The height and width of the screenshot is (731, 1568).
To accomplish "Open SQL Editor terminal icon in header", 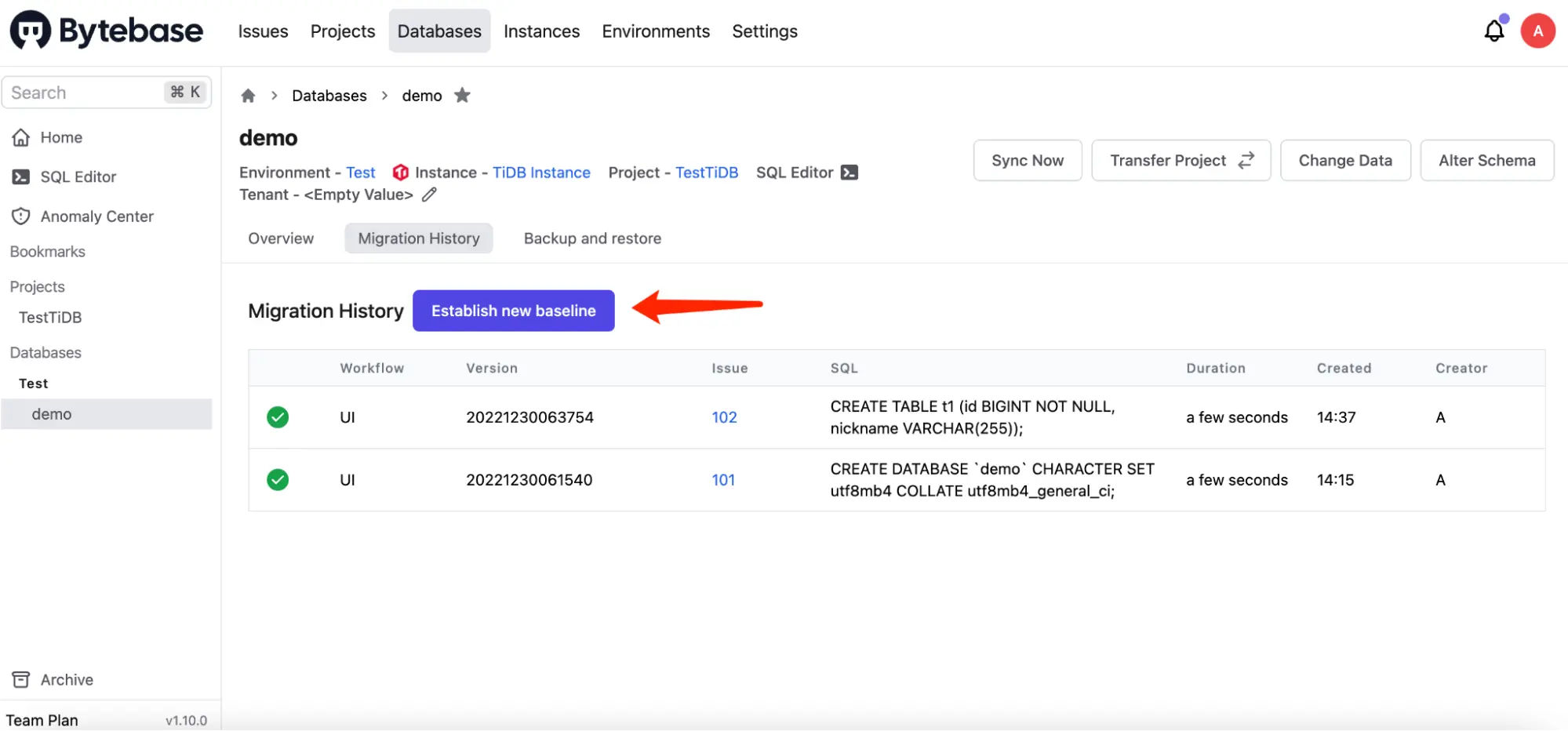I will pyautogui.click(x=849, y=173).
